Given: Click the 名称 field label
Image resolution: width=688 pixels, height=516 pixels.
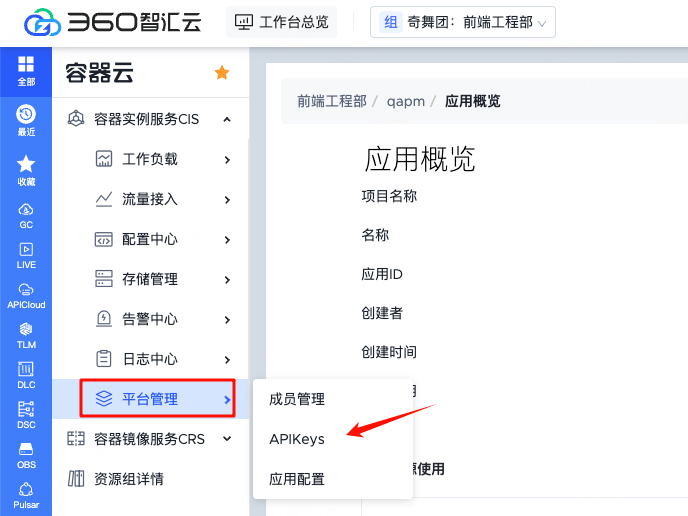Looking at the screenshot, I should (x=375, y=235).
